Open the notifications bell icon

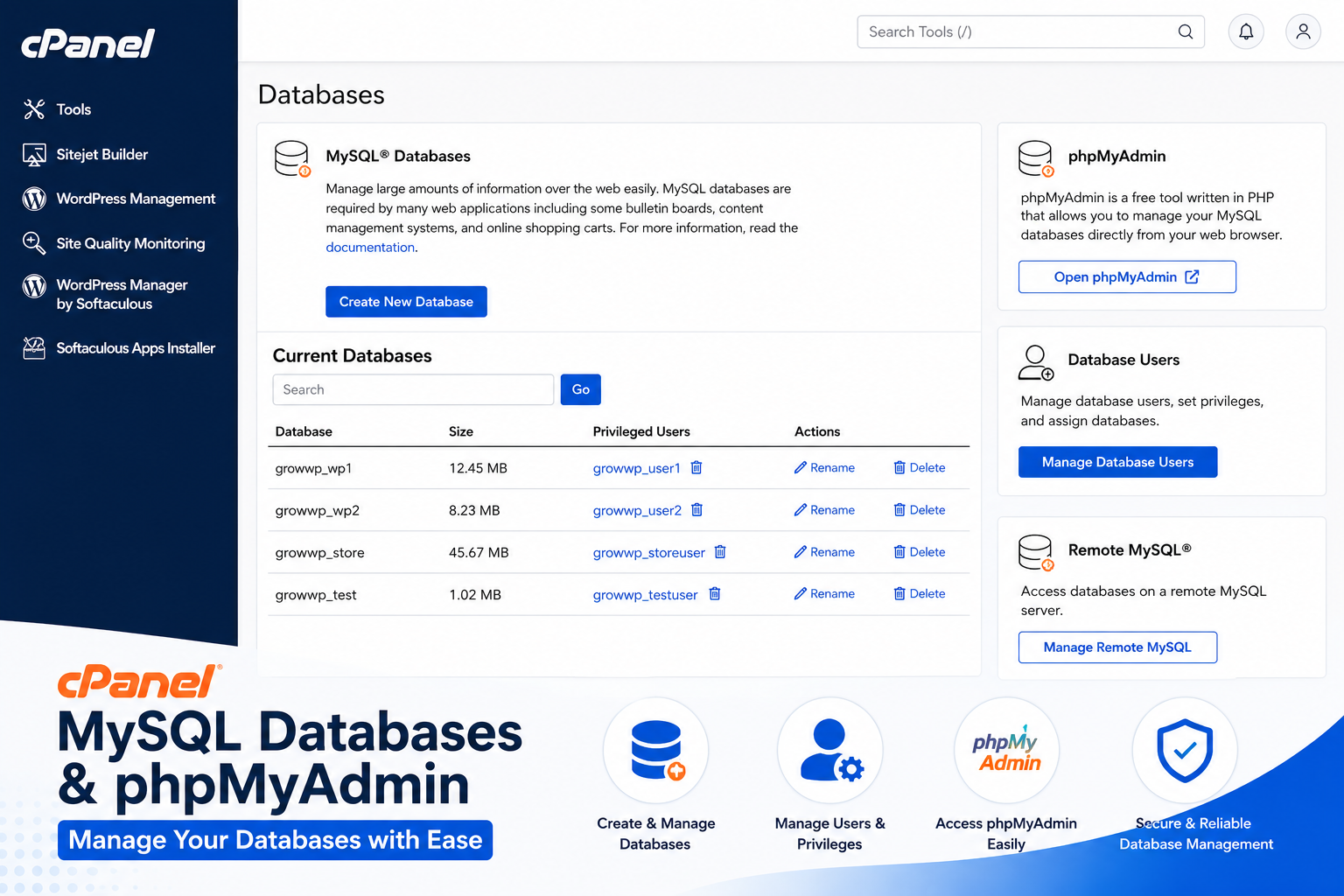pyautogui.click(x=1246, y=32)
